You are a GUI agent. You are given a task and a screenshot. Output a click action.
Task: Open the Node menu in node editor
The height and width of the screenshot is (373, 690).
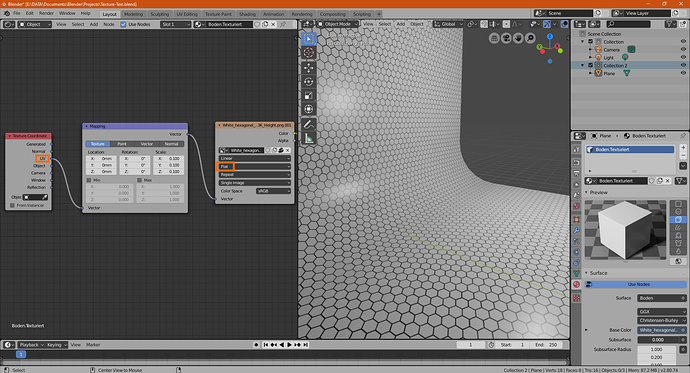tap(109, 24)
